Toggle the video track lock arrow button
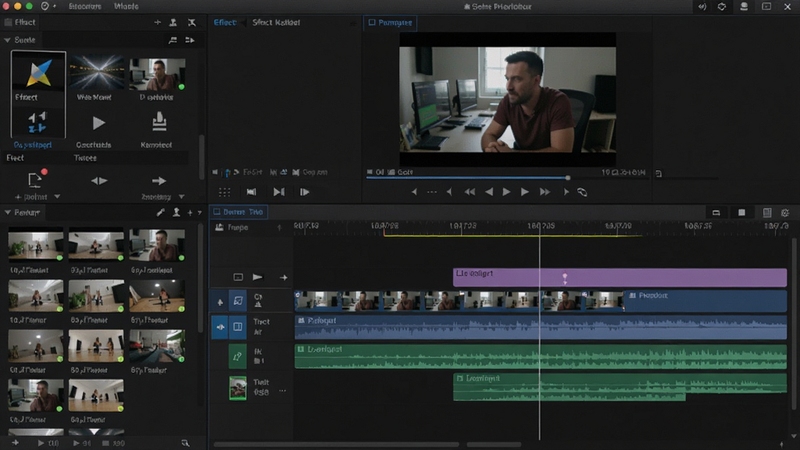Image resolution: width=800 pixels, height=450 pixels. point(220,302)
